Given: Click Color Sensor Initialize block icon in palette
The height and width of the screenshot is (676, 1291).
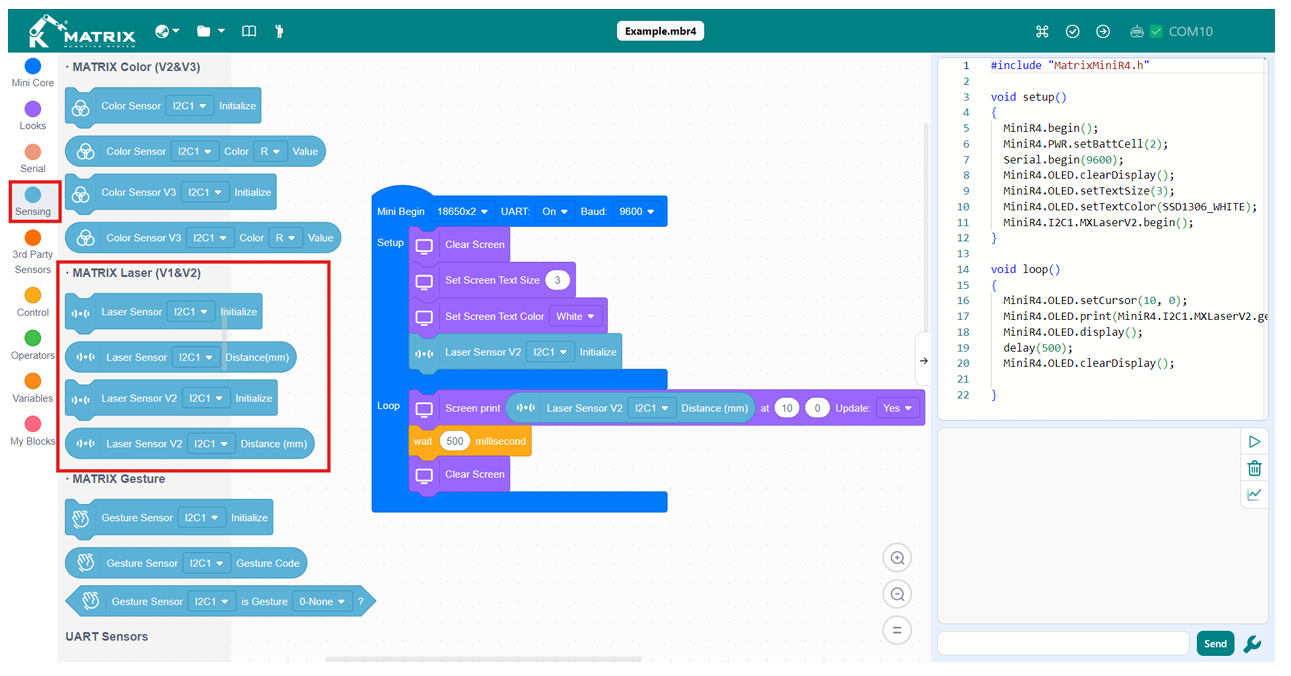Looking at the screenshot, I should point(81,107).
